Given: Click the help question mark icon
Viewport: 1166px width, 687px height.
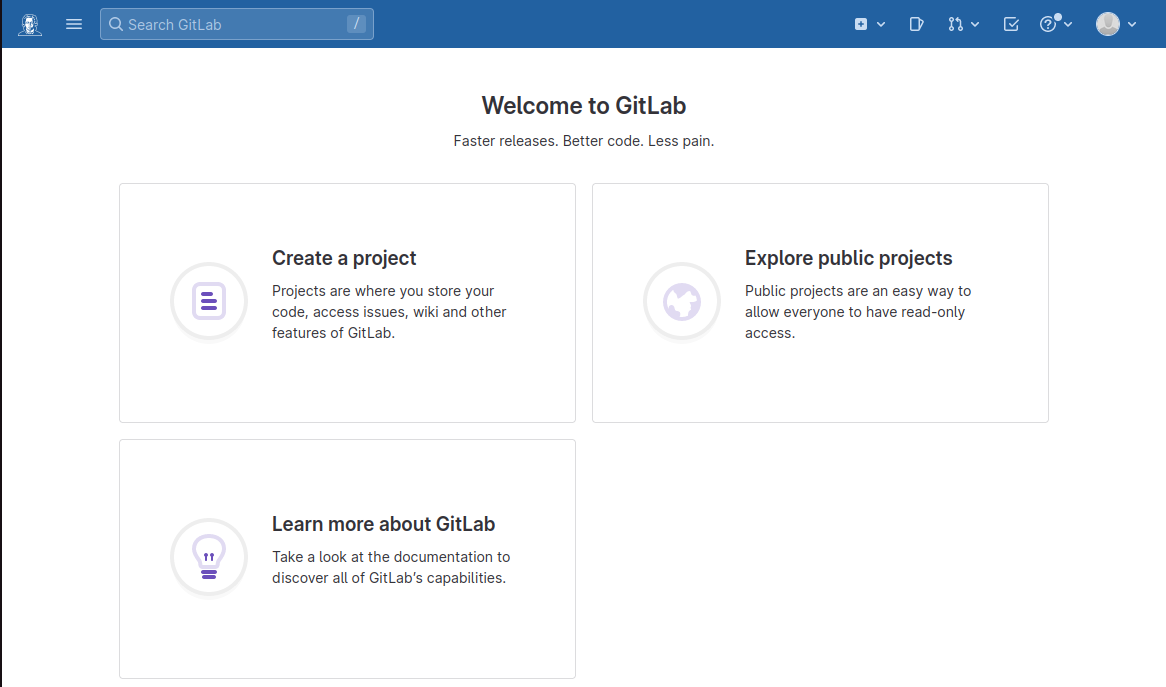Looking at the screenshot, I should [x=1048, y=25].
